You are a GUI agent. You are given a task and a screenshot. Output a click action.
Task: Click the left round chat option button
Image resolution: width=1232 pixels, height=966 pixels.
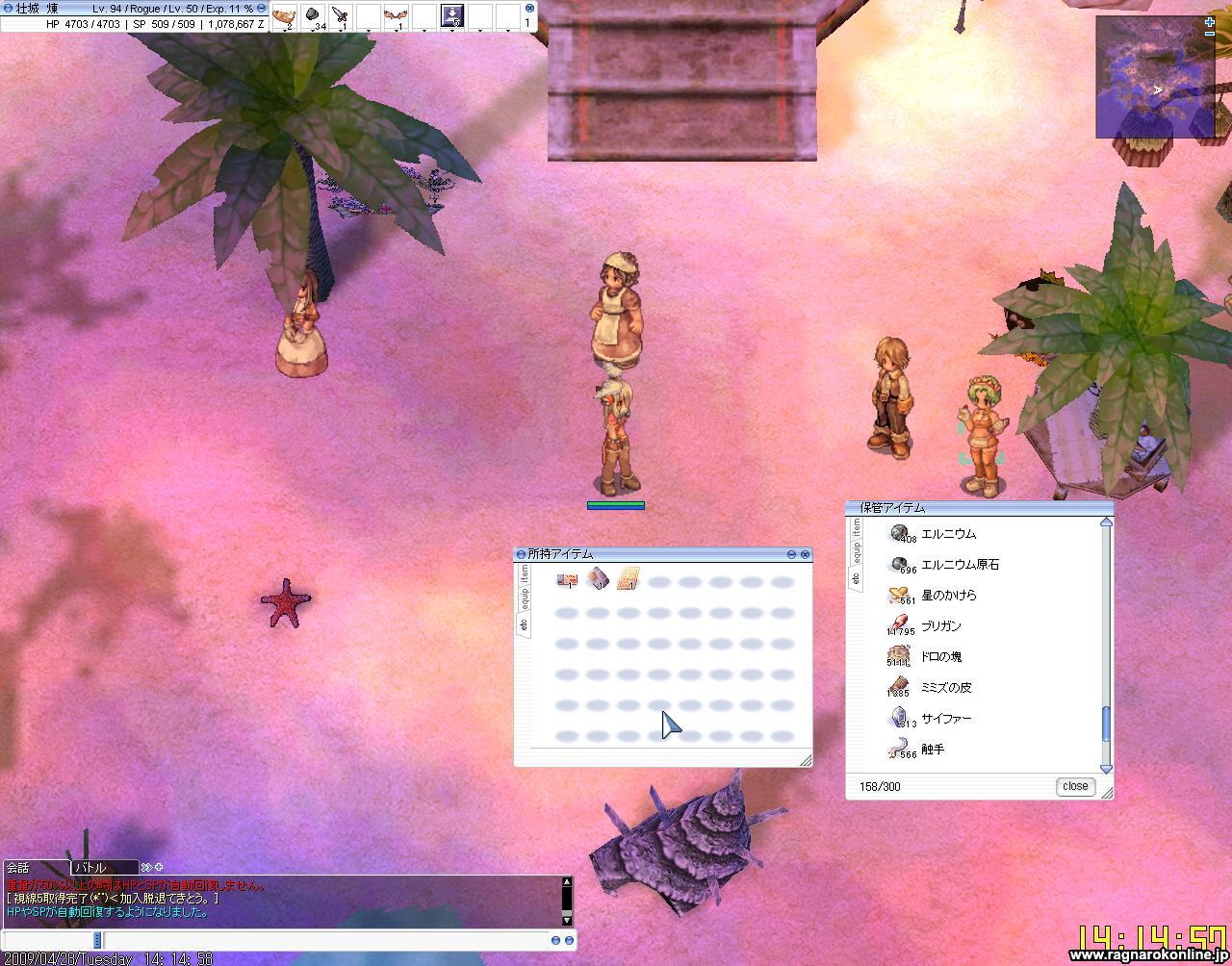556,940
